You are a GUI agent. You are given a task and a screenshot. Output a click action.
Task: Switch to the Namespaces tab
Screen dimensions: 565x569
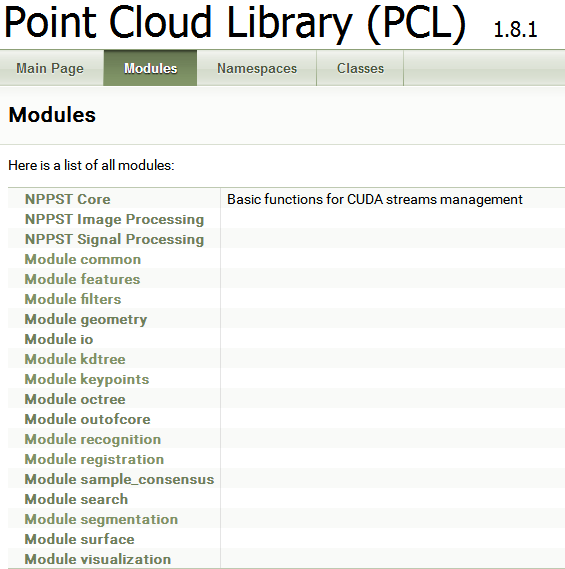point(257,68)
